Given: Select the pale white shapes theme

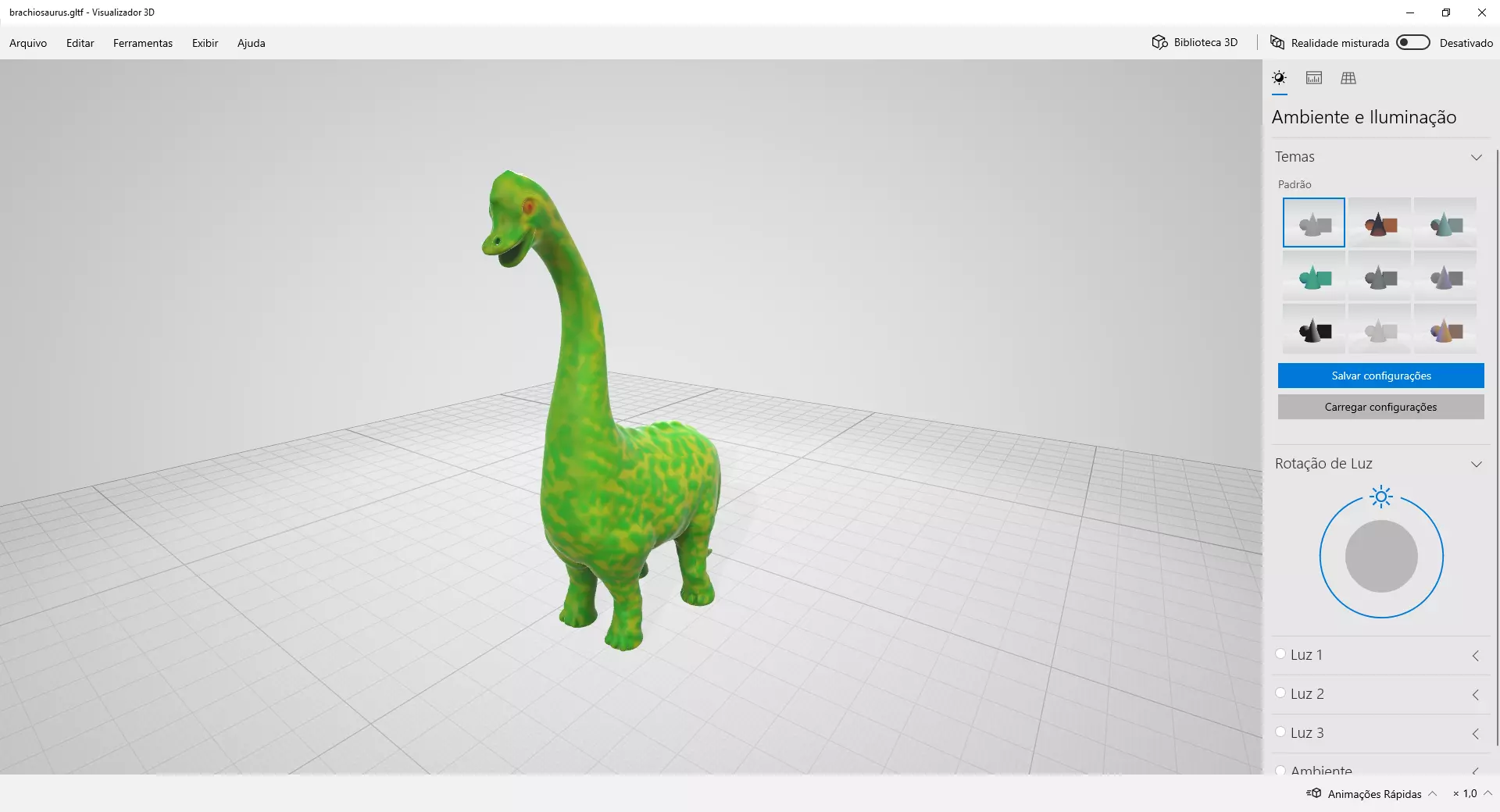Looking at the screenshot, I should coord(1380,329).
